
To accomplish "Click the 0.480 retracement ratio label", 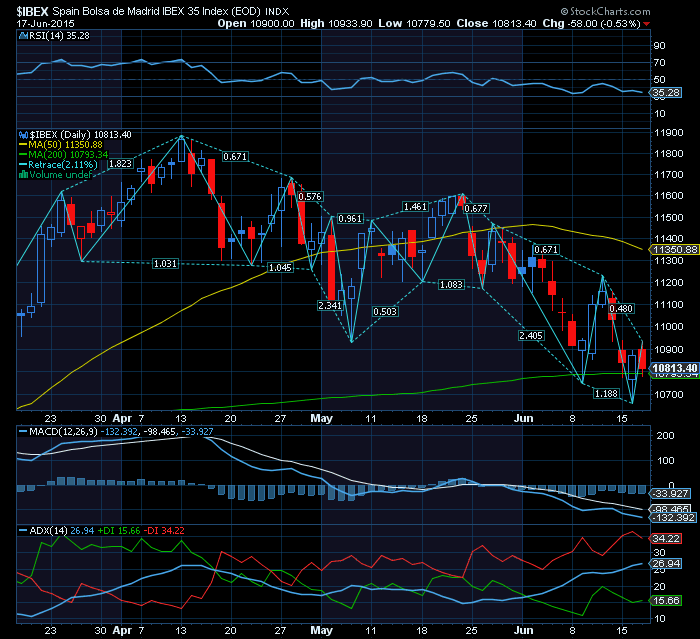I will coord(621,309).
